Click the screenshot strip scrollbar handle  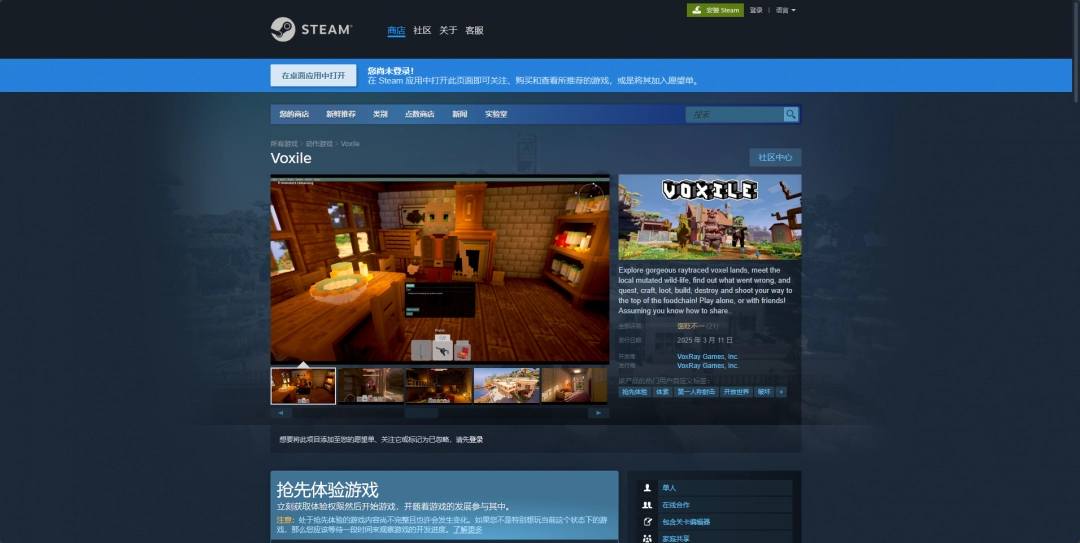(x=421, y=412)
